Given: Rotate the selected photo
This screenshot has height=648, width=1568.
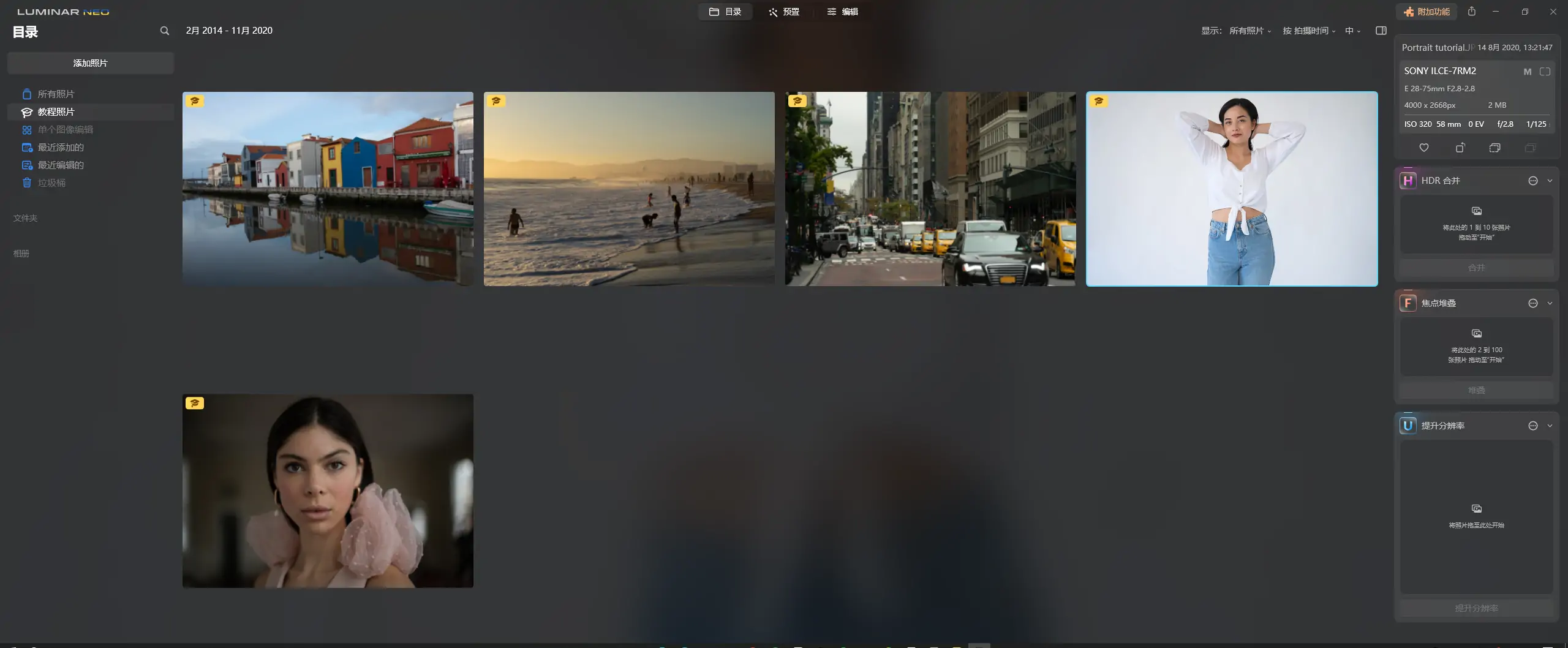Looking at the screenshot, I should [1459, 147].
